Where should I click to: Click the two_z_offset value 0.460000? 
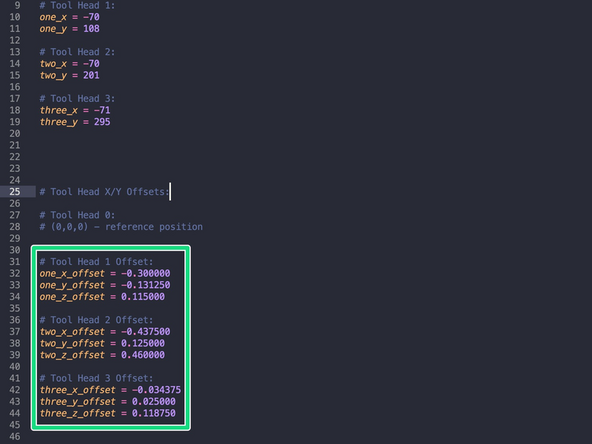[143, 355]
